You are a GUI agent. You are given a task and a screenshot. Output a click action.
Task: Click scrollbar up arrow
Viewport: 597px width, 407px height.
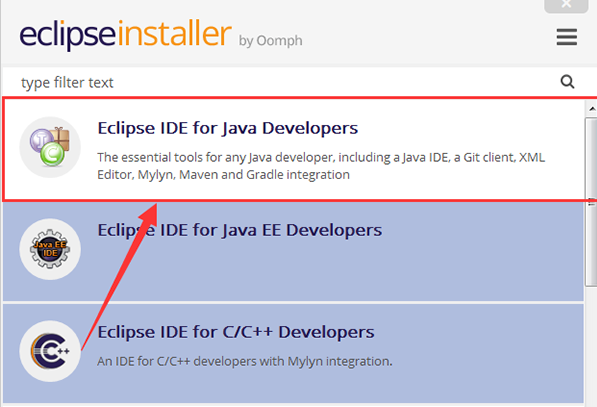point(591,109)
